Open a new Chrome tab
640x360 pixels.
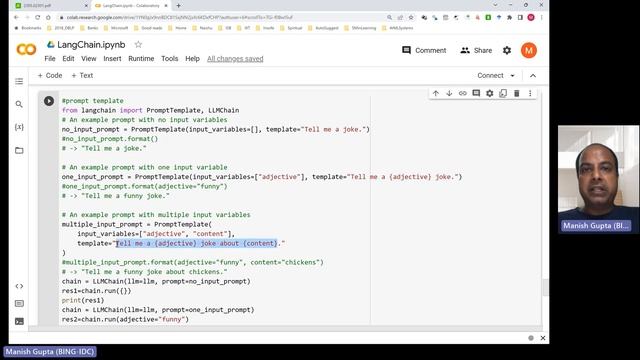point(178,6)
